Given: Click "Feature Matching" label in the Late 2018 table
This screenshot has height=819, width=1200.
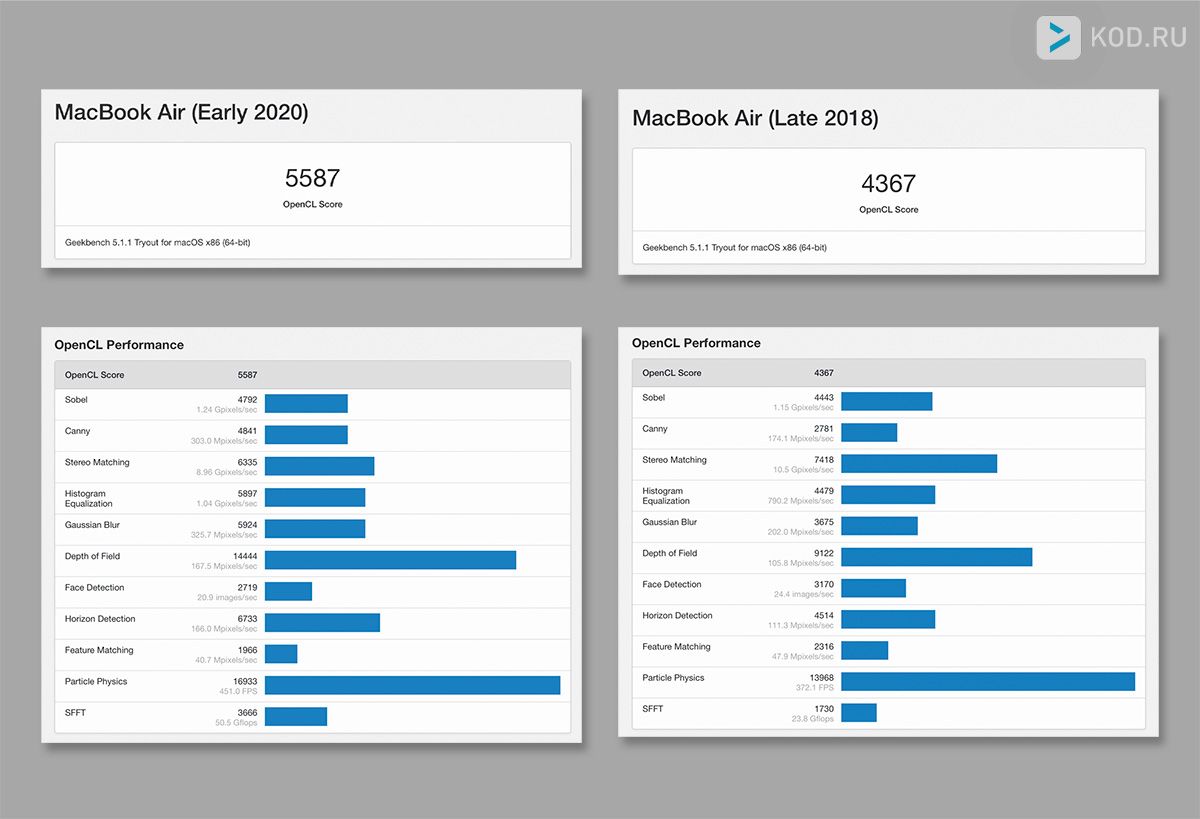Looking at the screenshot, I should 676,647.
